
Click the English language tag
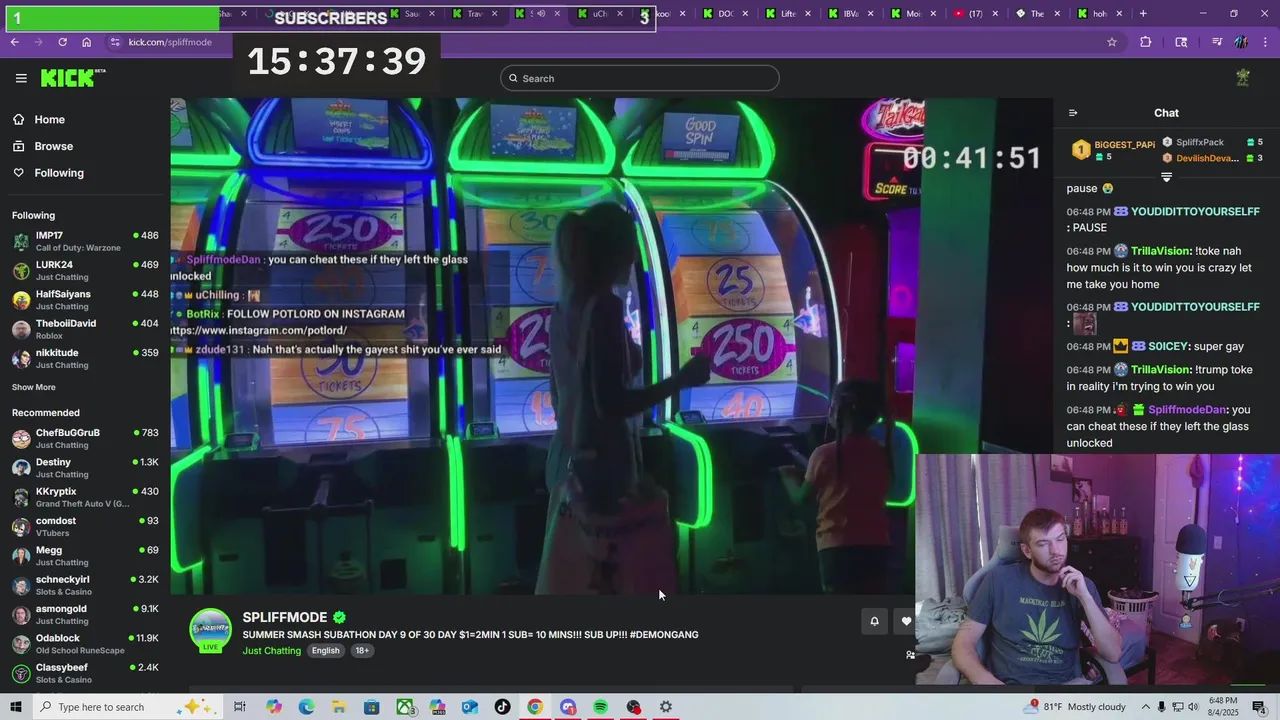[x=325, y=651]
